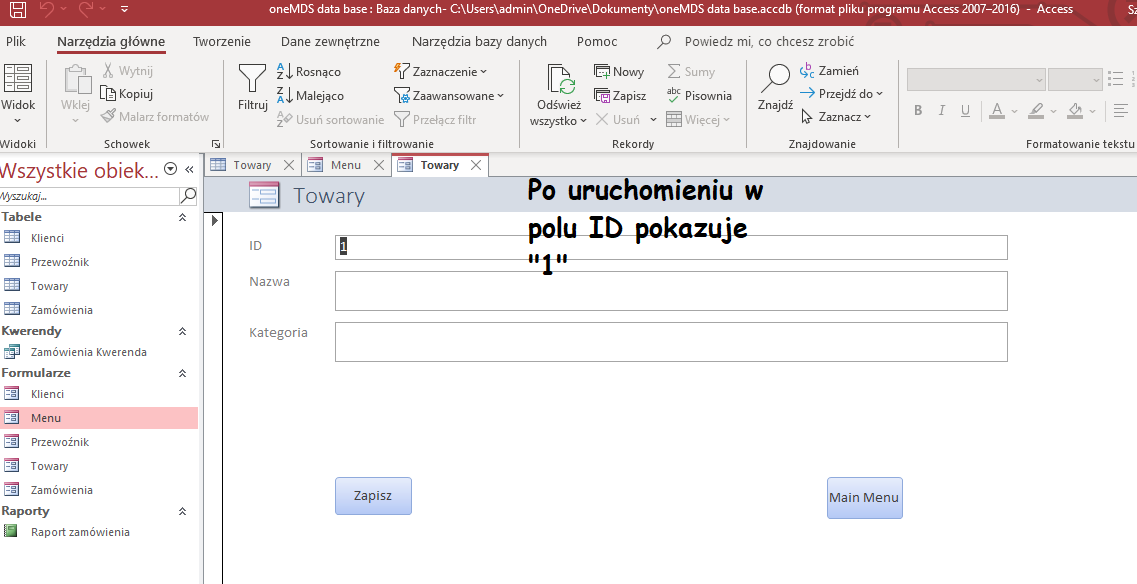Click the Wytnij scissors command
1137x584 pixels.
[127, 70]
